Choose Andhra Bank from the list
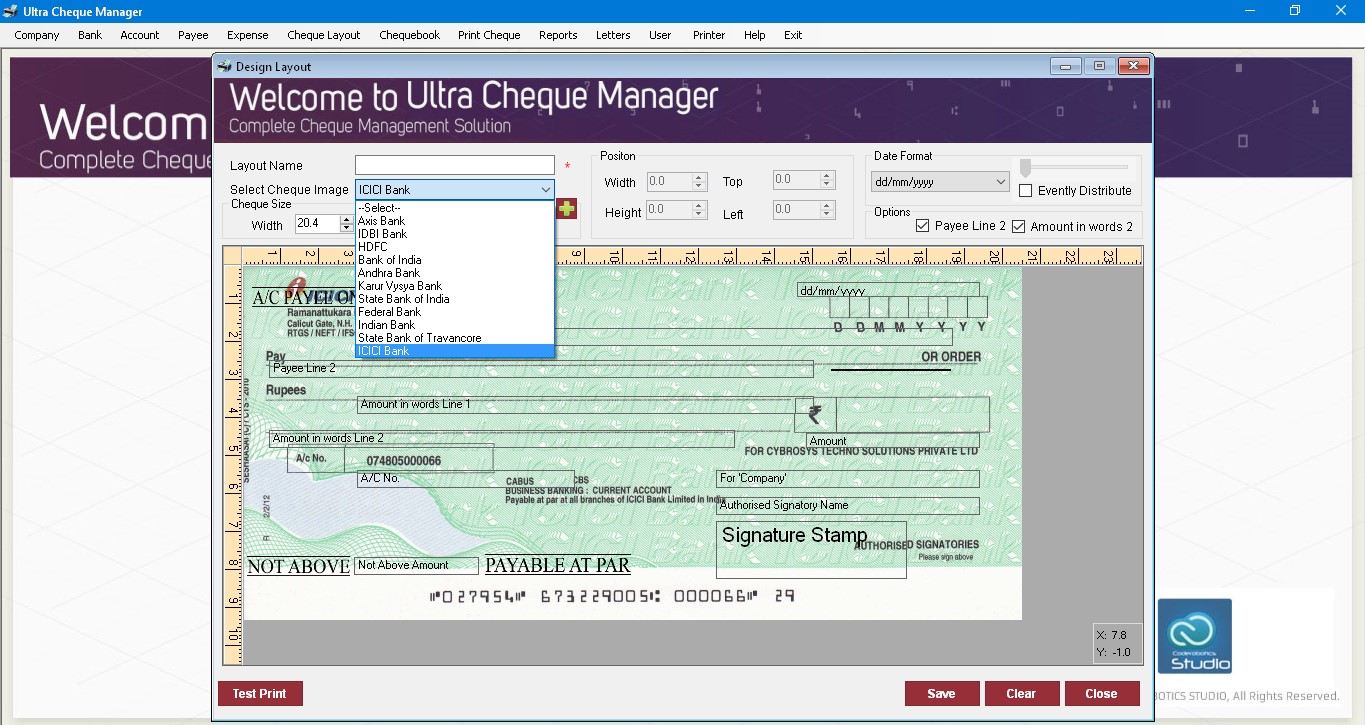The width and height of the screenshot is (1365, 725). click(455, 273)
